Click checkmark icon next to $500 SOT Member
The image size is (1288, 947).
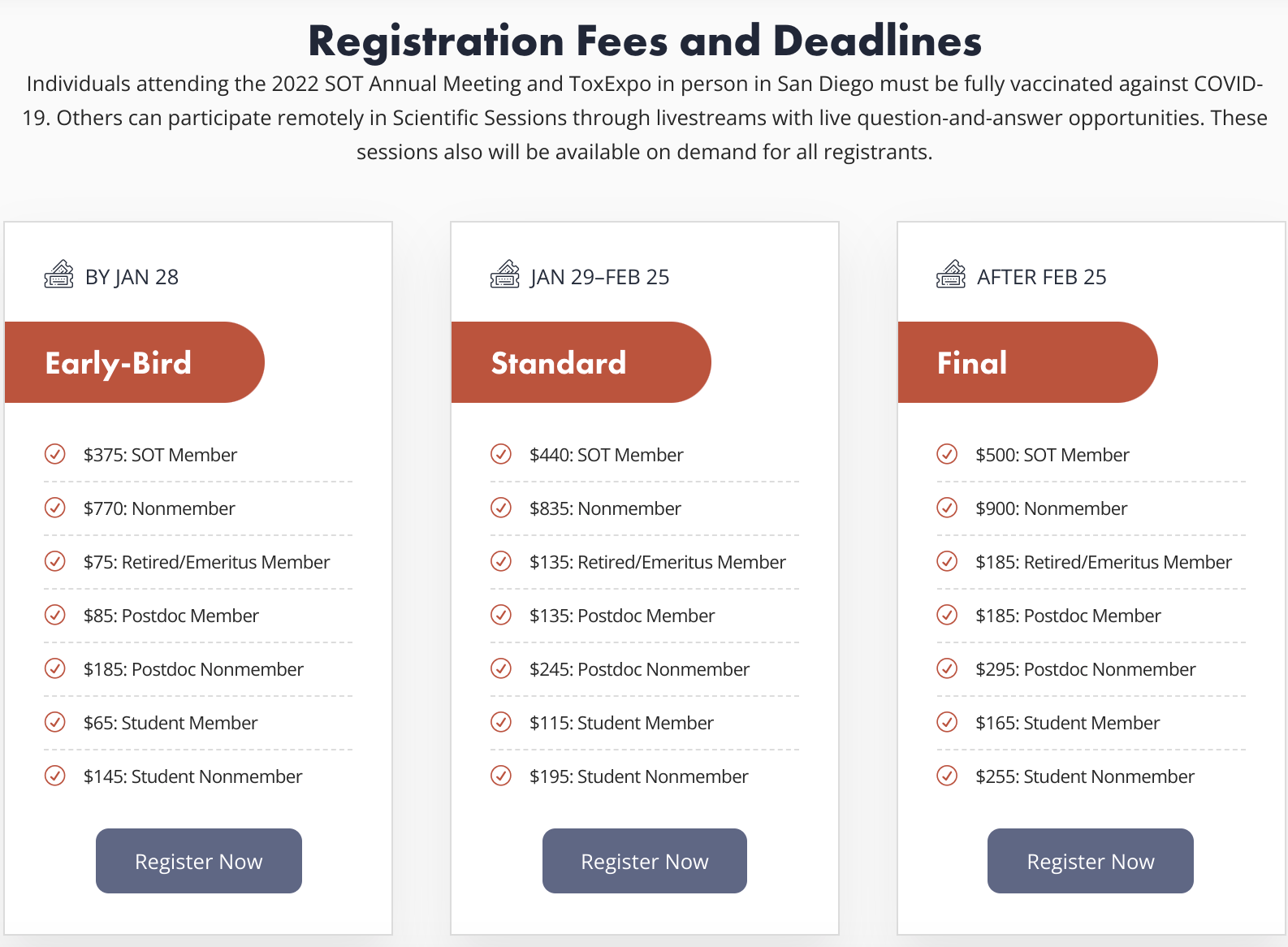click(947, 454)
